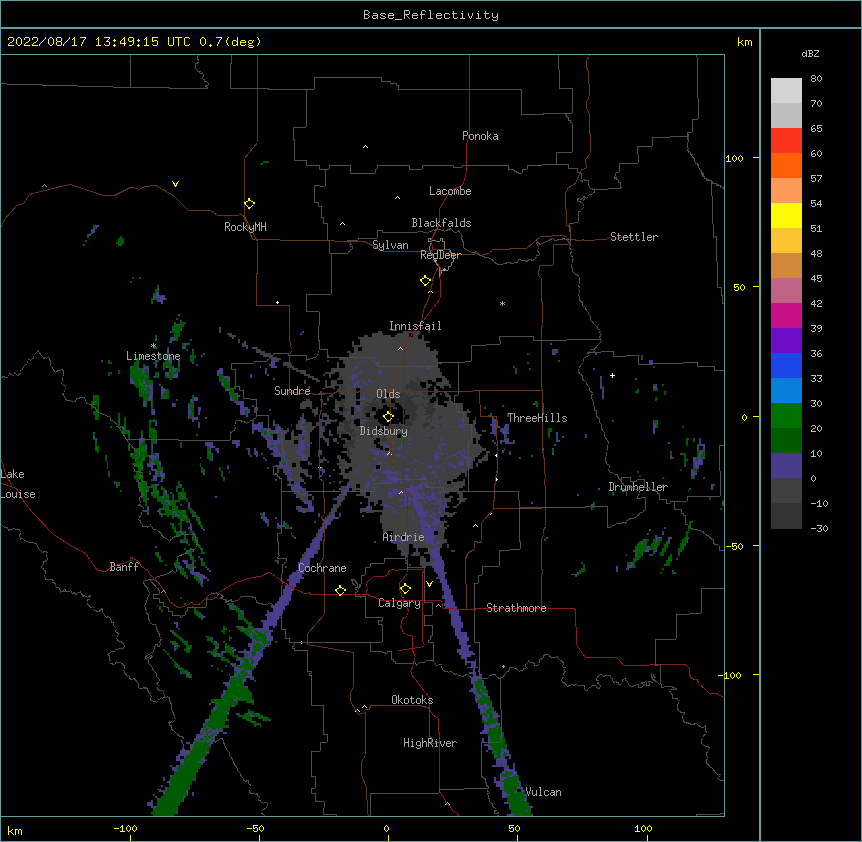Screen dimensions: 862x842
Task: Click the white plus marker north of Drumheller
Action: (x=612, y=375)
